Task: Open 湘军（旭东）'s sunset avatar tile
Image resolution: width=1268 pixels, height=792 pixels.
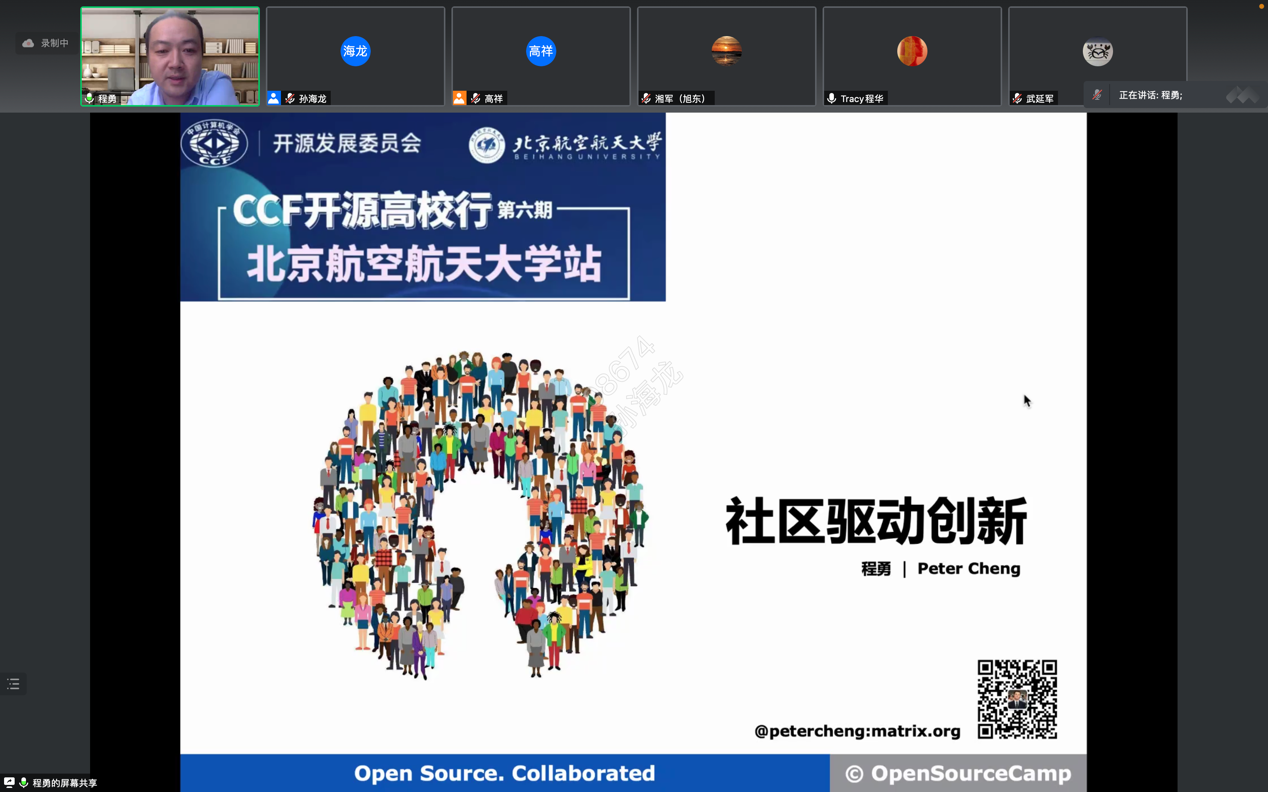Action: coord(726,51)
